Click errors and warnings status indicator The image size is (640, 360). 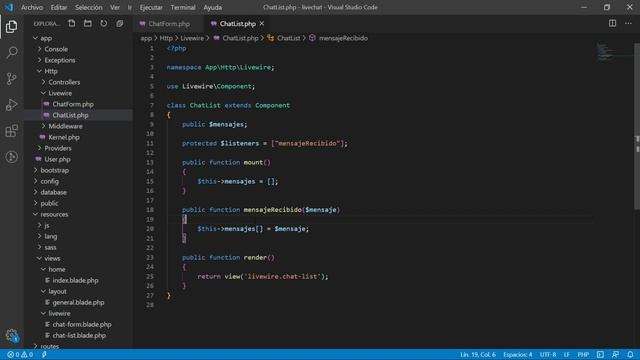point(20,355)
